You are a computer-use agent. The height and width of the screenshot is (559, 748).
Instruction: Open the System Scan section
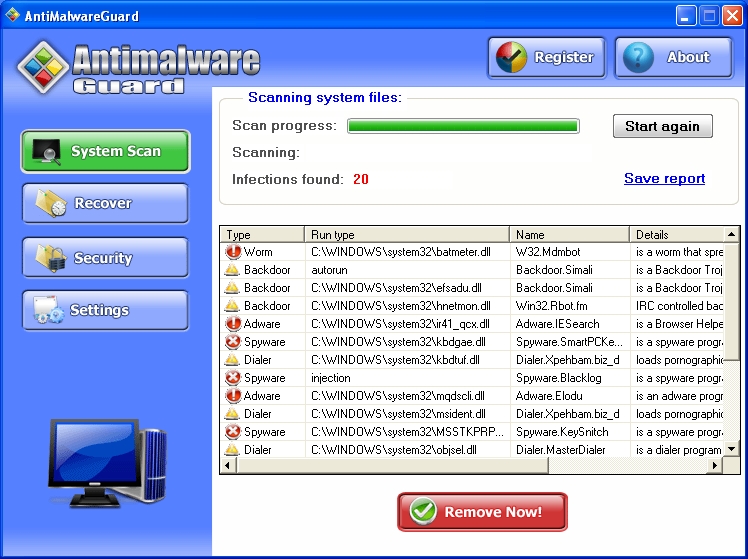coord(105,151)
